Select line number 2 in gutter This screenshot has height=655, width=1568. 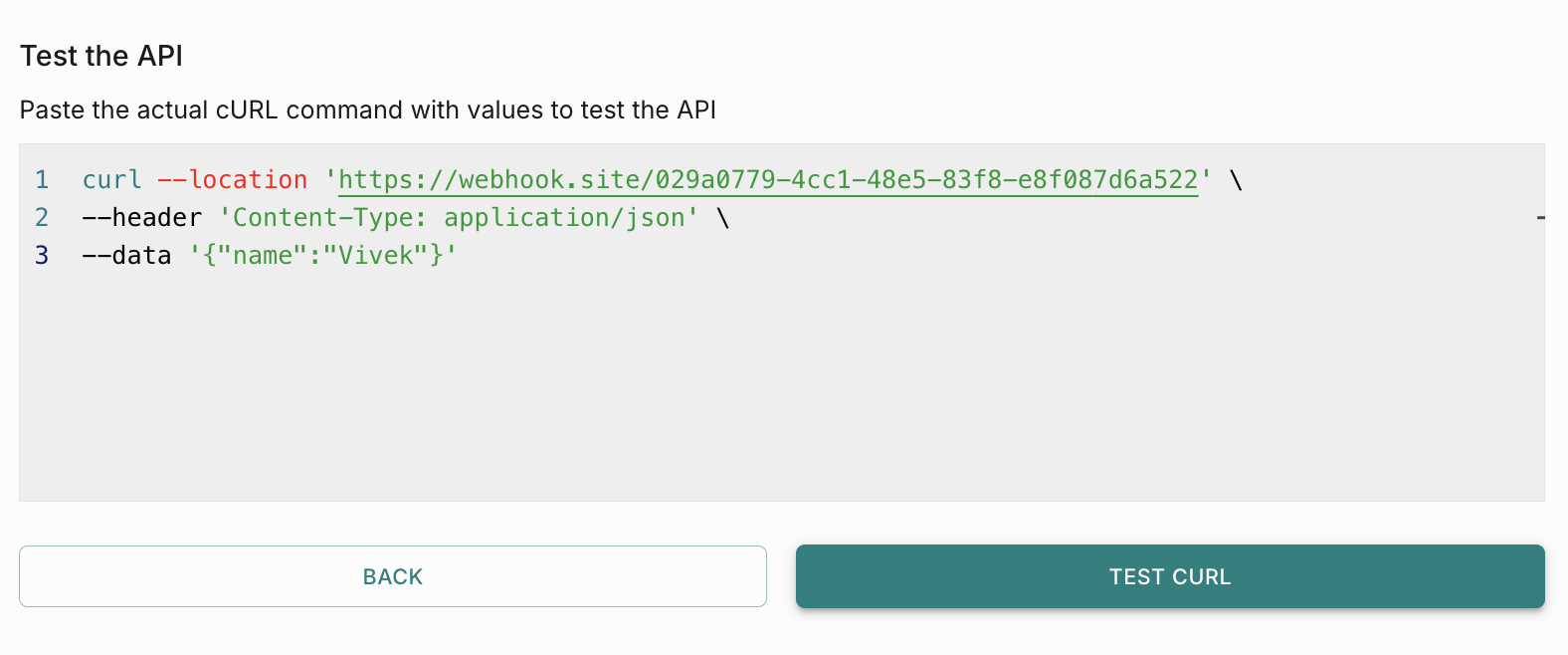(42, 218)
